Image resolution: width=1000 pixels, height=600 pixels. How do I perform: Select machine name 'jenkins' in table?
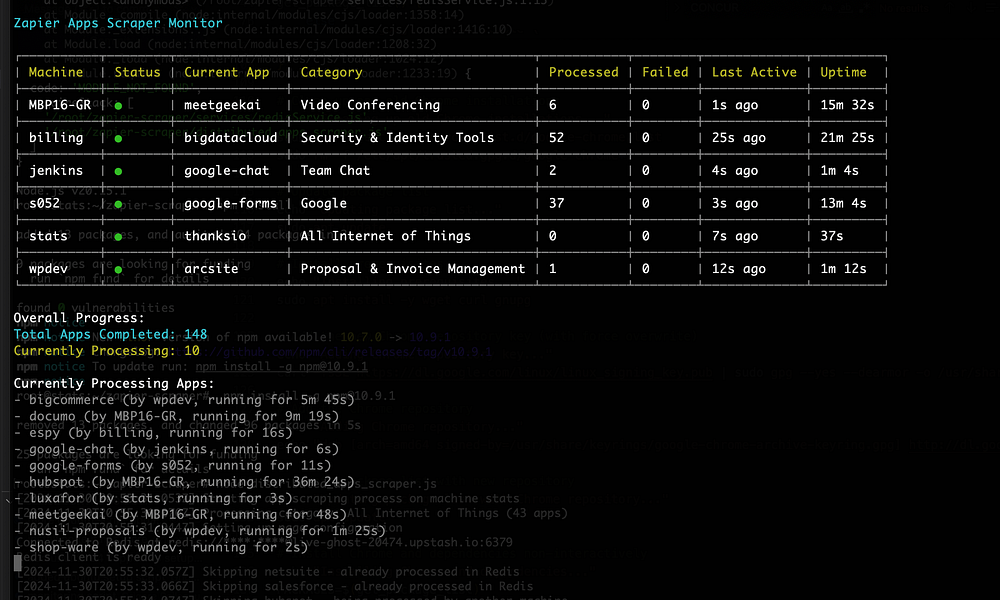coord(55,170)
